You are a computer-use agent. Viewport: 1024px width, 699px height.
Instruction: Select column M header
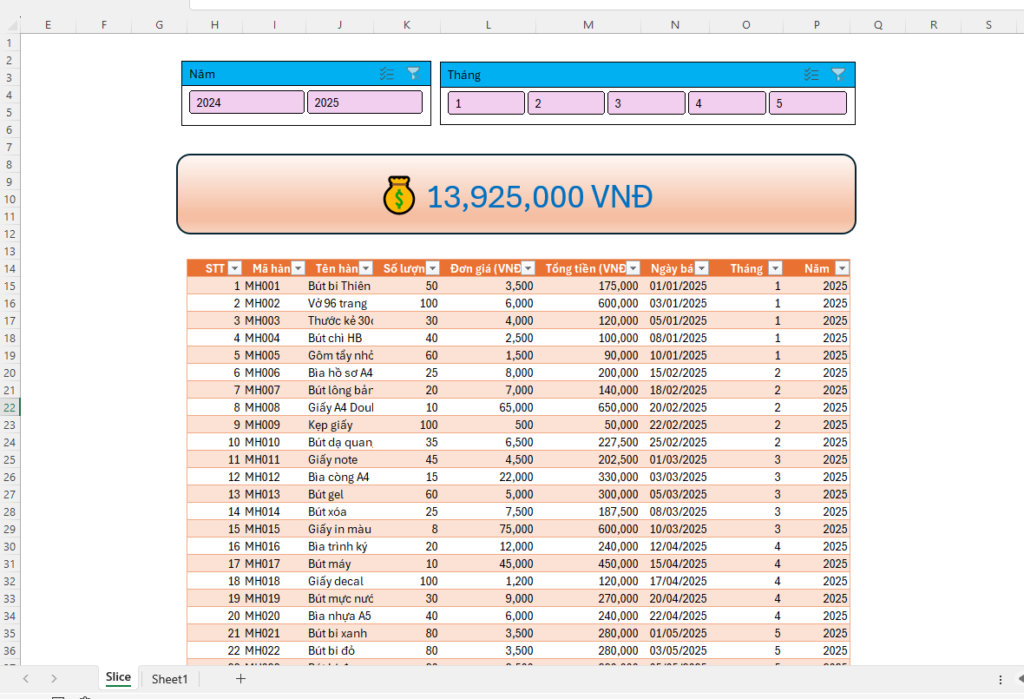tap(587, 25)
